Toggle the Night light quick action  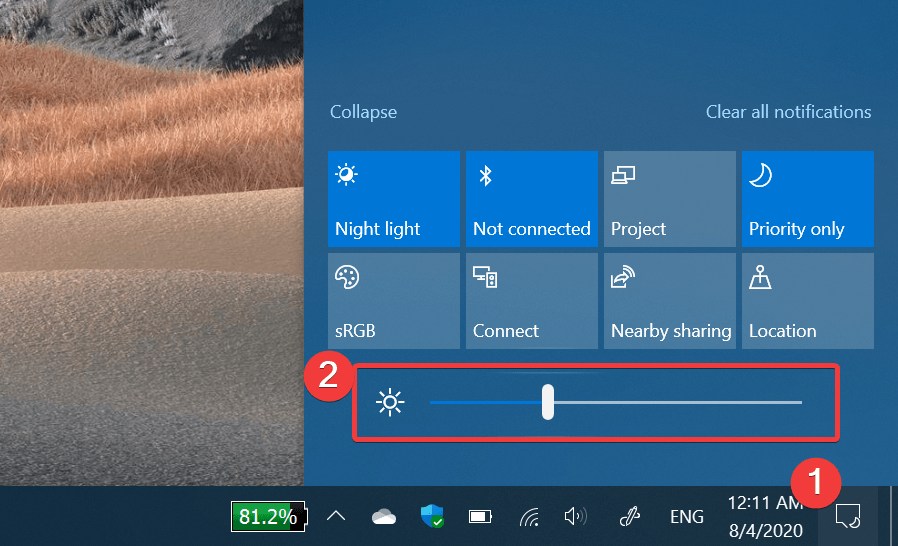pyautogui.click(x=393, y=199)
